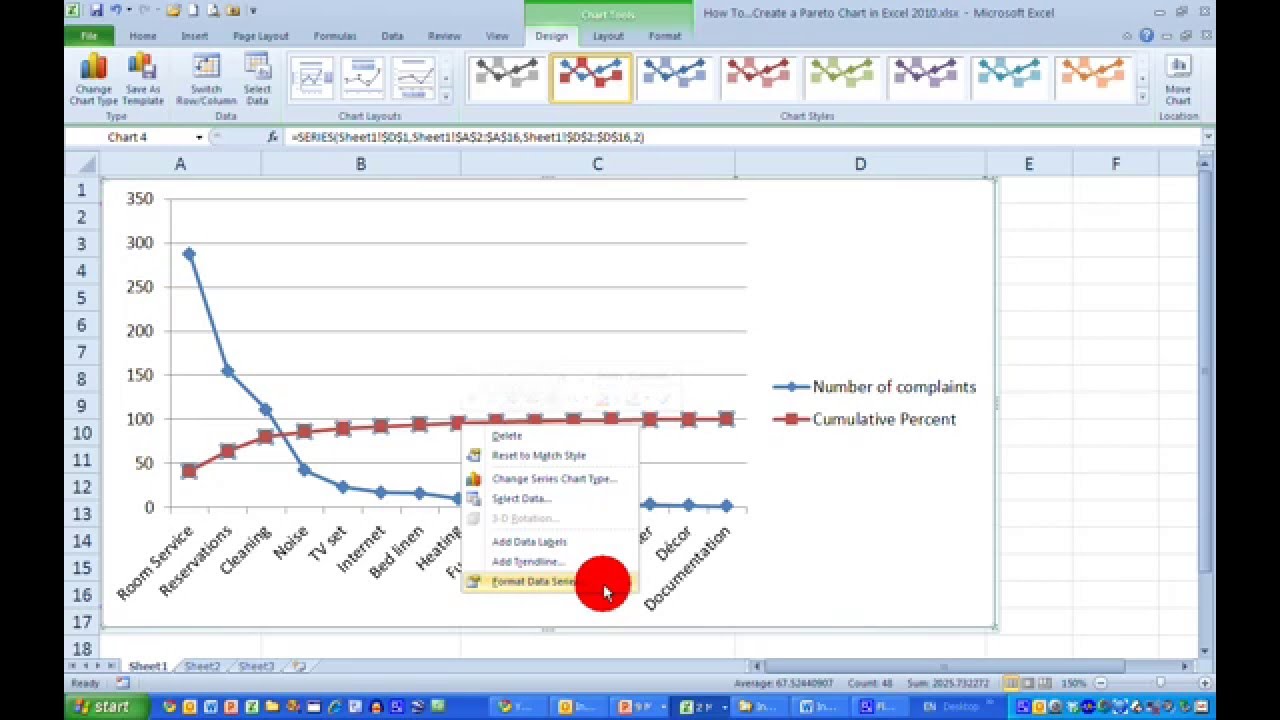This screenshot has width=1280, height=720.
Task: Choose the third chart layout thumbnail
Action: click(x=412, y=78)
